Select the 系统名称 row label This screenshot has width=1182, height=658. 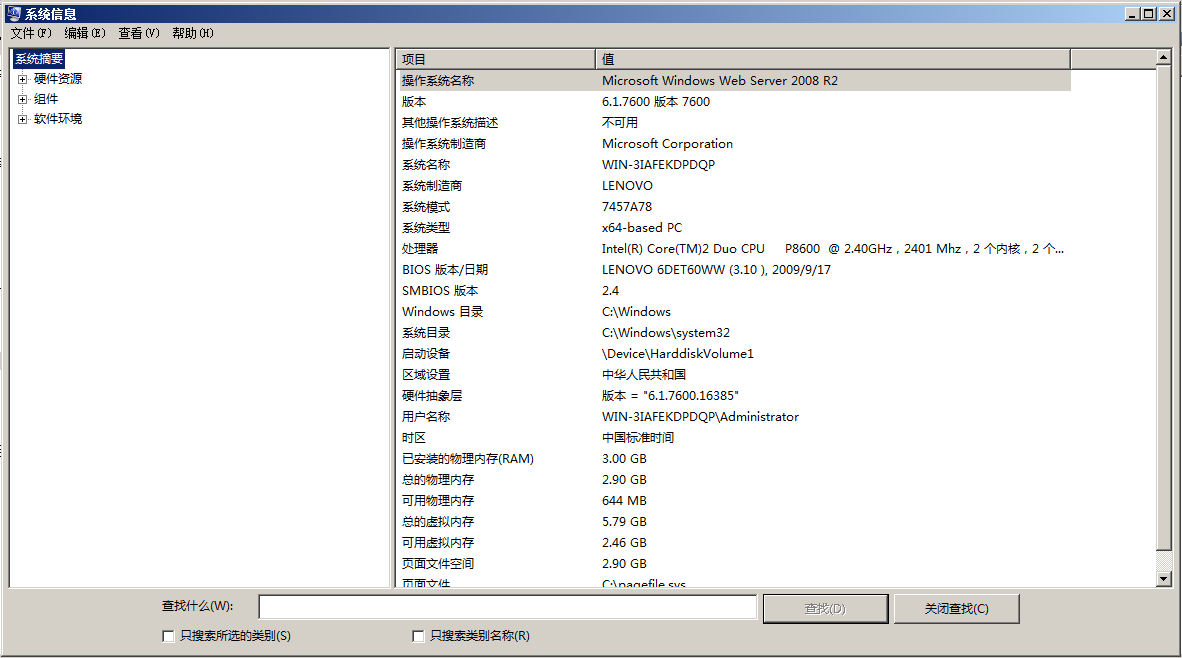(x=426, y=165)
